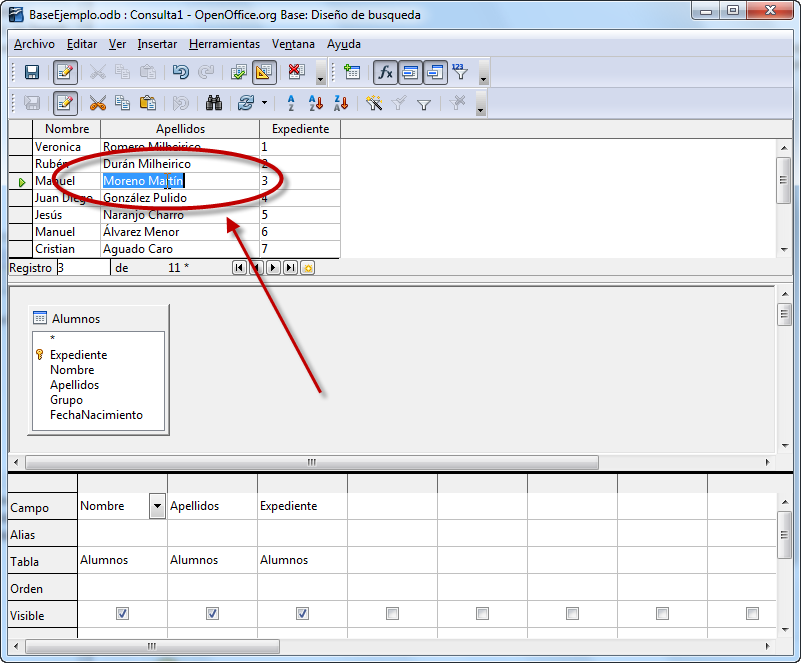Select the Expediente column header in results

click(x=300, y=129)
